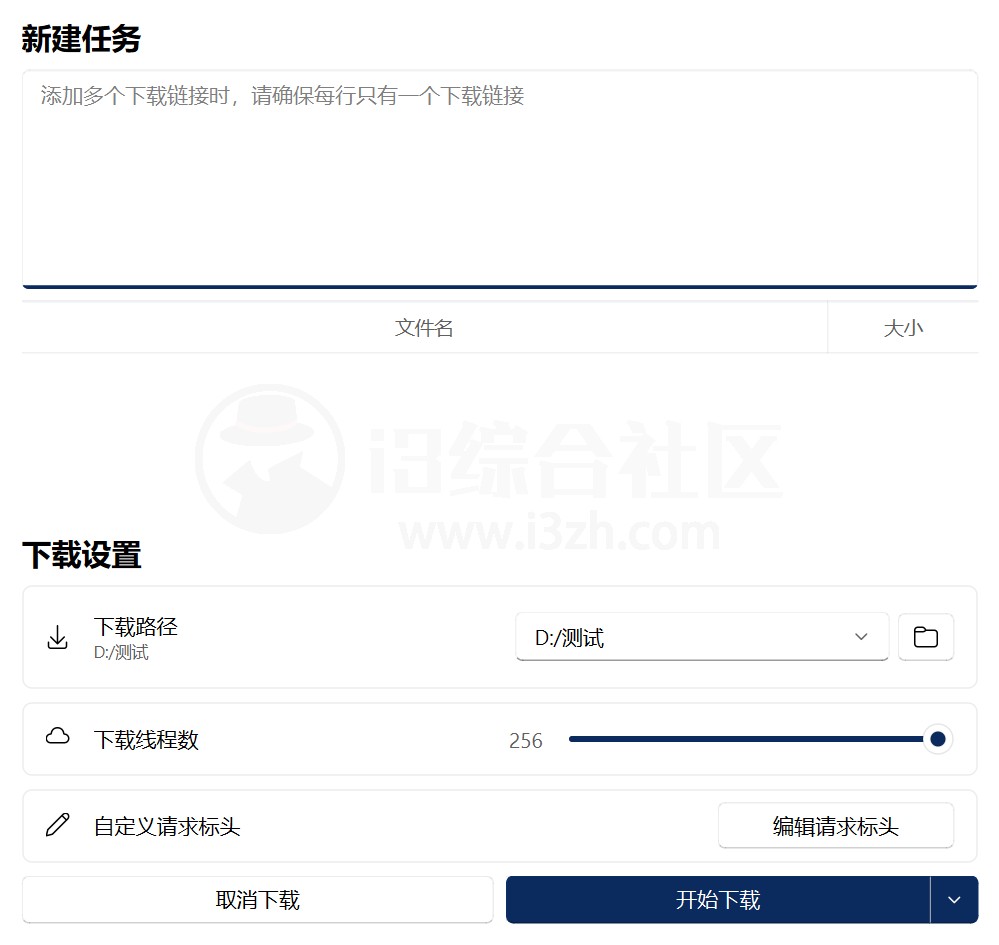Screen dimensions: 999x945
Task: Click the browse folder icon button
Action: (x=926, y=637)
